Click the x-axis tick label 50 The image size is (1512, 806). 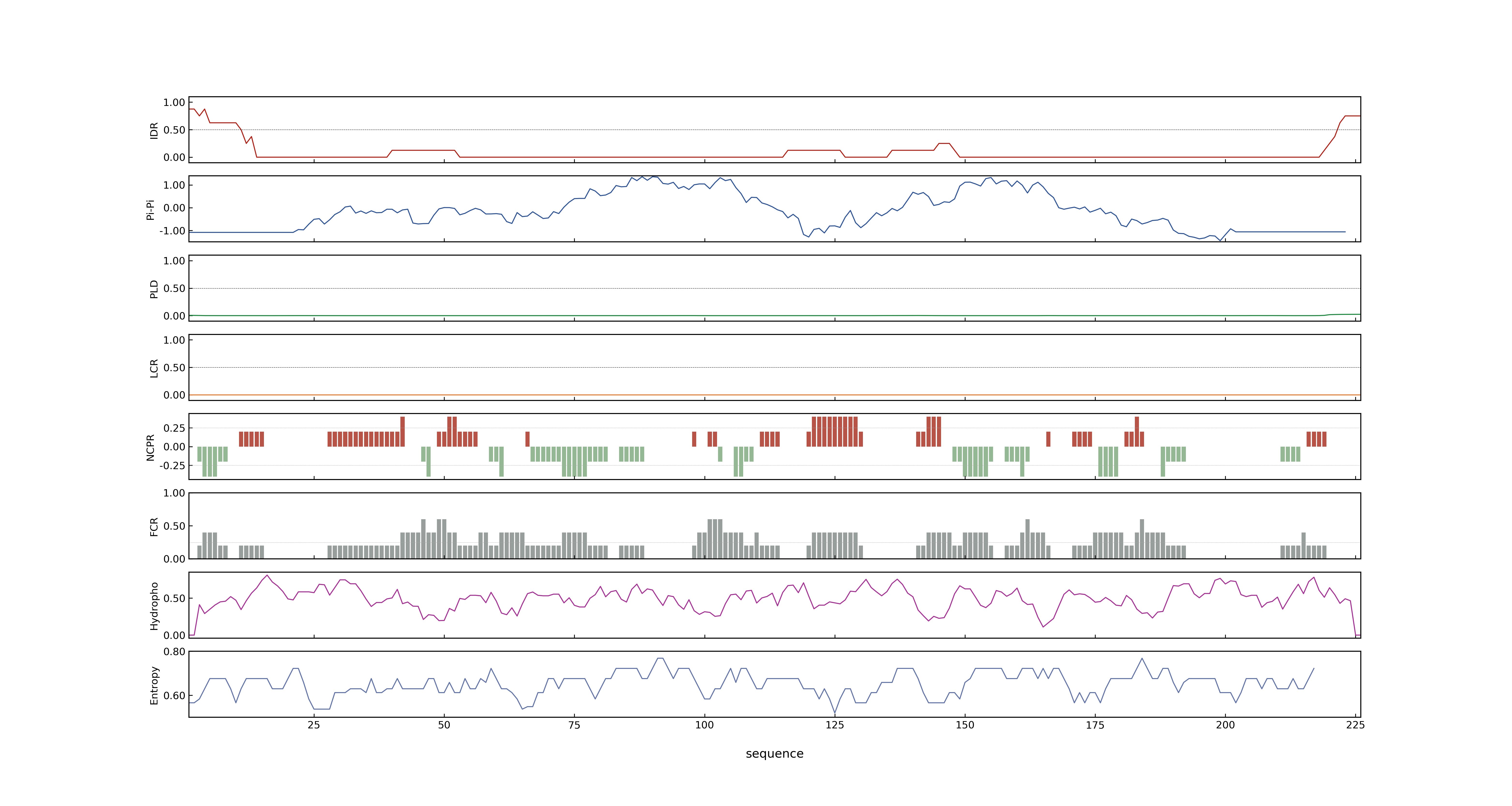(x=444, y=725)
